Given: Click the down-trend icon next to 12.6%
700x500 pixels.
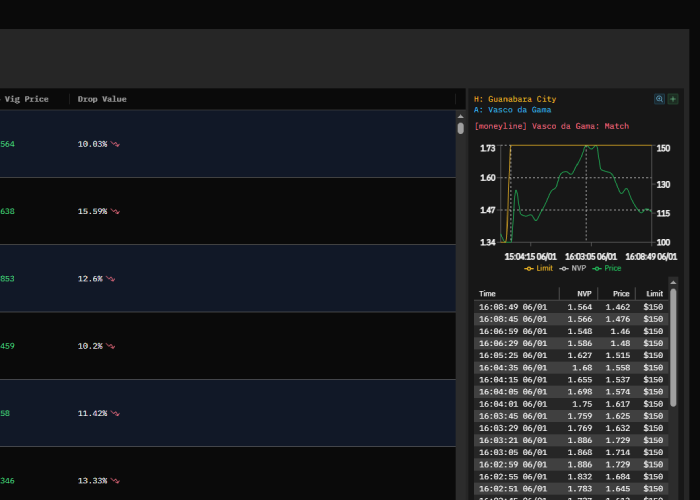Looking at the screenshot, I should click(110, 279).
